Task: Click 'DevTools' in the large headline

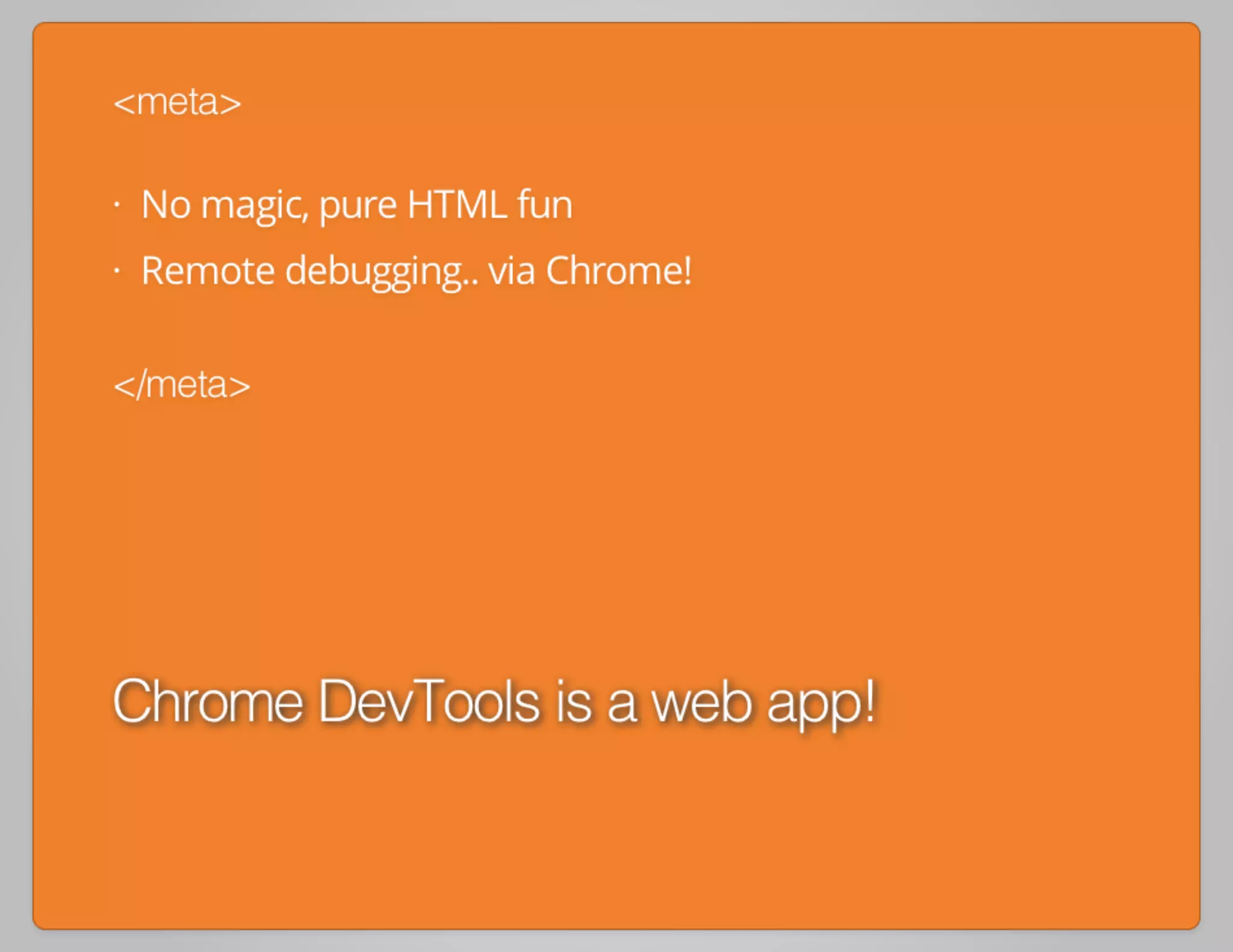Action: tap(429, 701)
